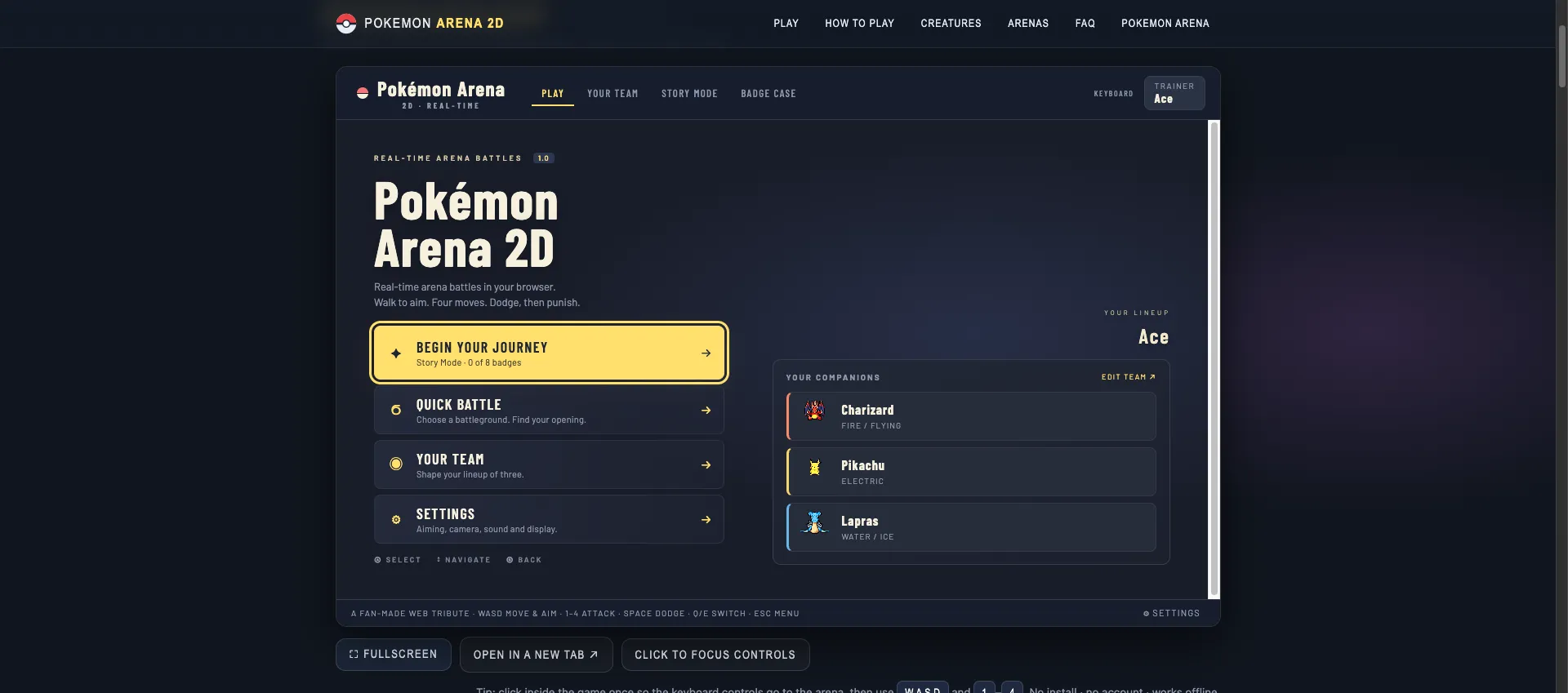Launch Quick Battle
Viewport: 1568px width, 693px height.
point(549,411)
